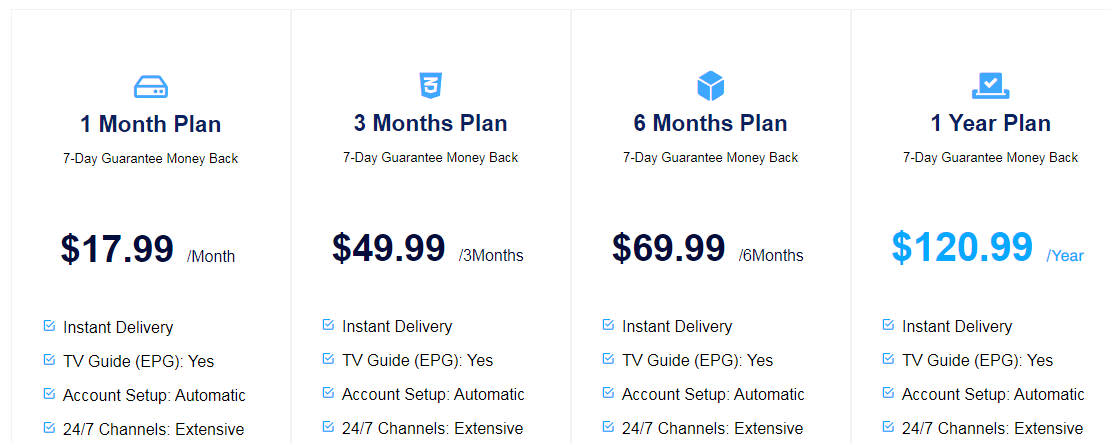Click the checkmark icon beside Instant Delivery in 1 Month Plan

point(49,326)
